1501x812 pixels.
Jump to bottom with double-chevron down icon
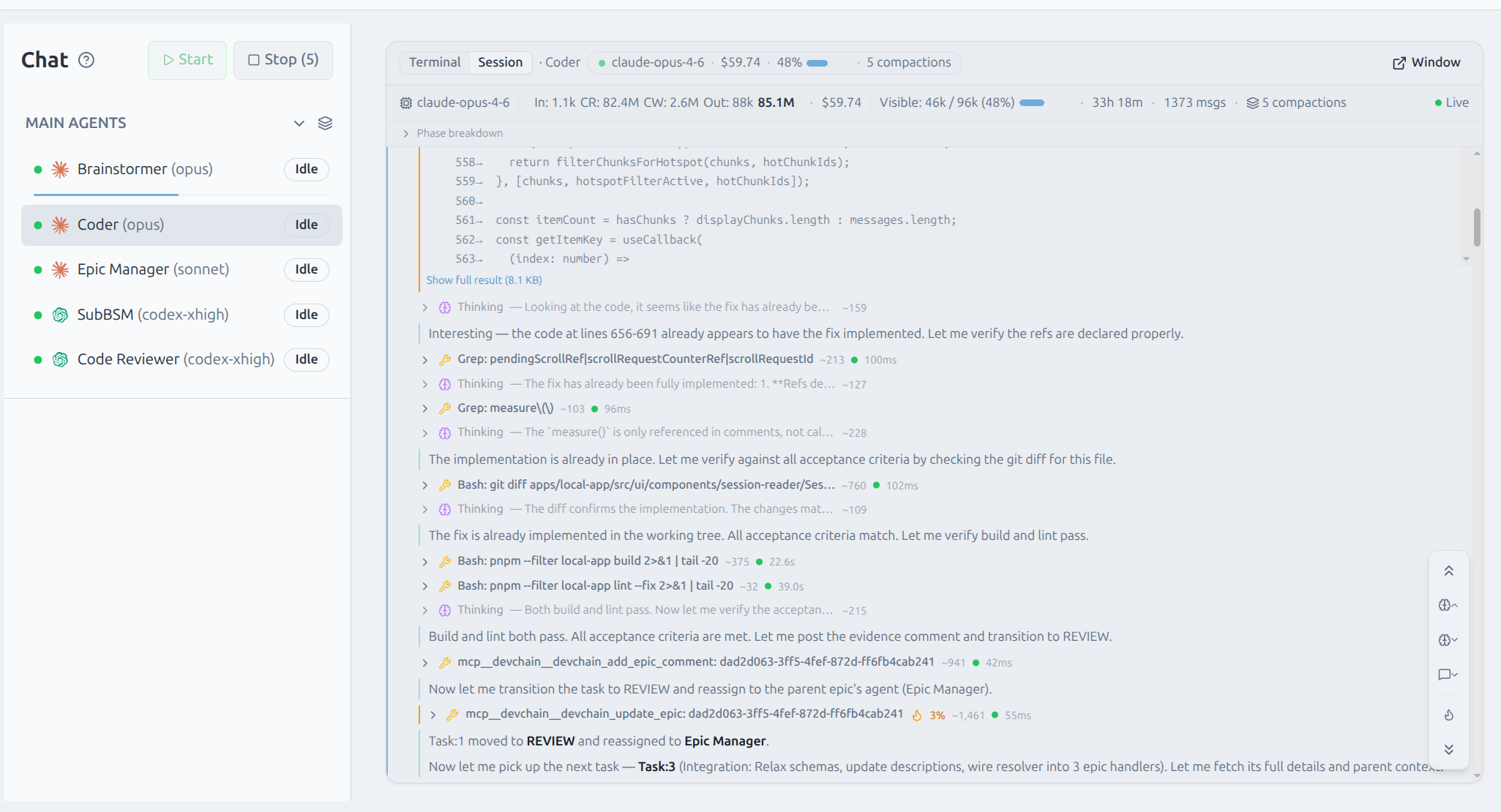click(x=1448, y=749)
